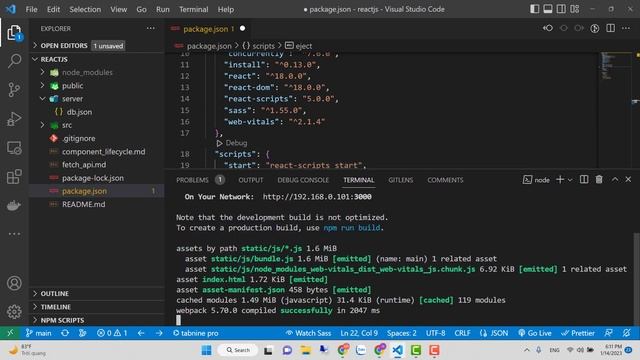
Task: Open the Terminal menu
Action: point(193,9)
